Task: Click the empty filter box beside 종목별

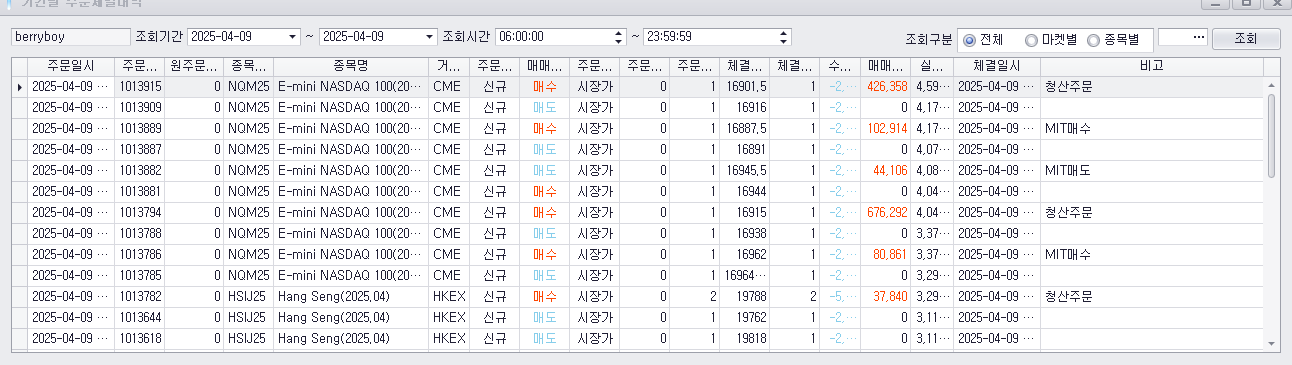Action: [1182, 37]
